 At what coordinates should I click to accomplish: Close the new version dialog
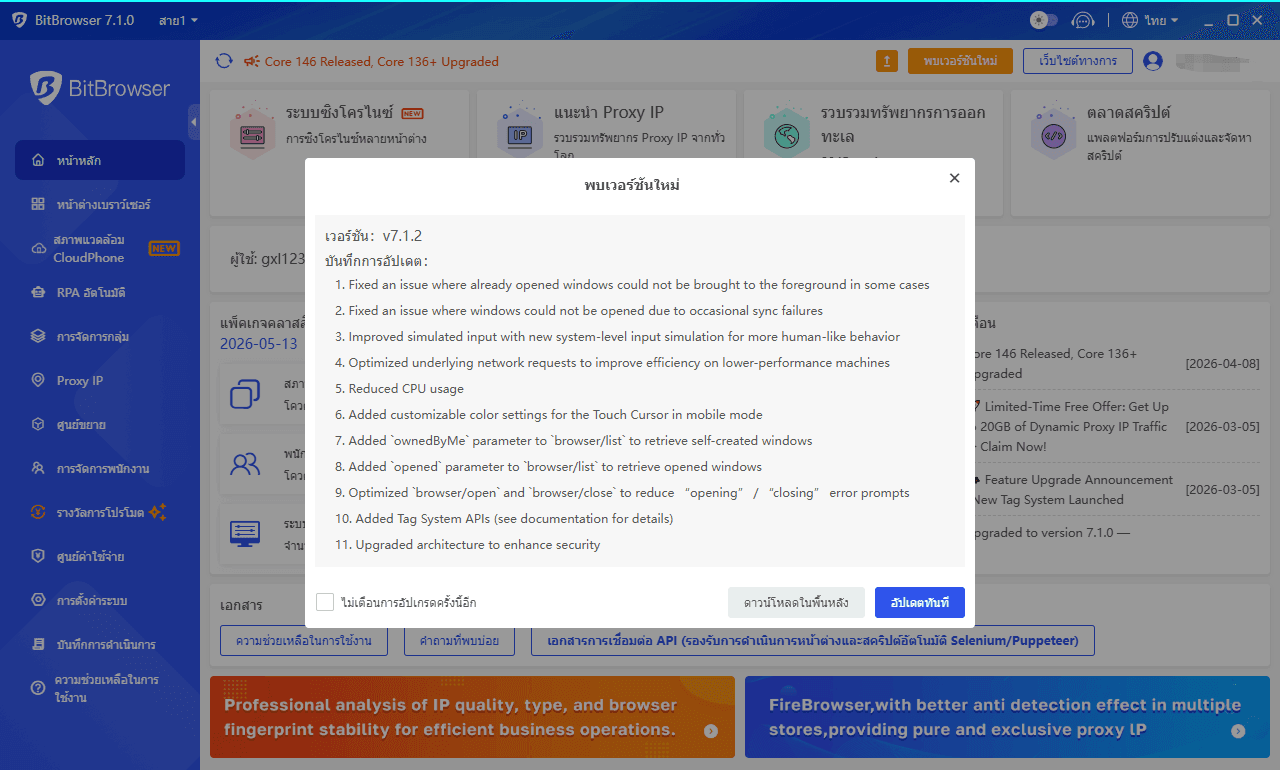(x=954, y=178)
